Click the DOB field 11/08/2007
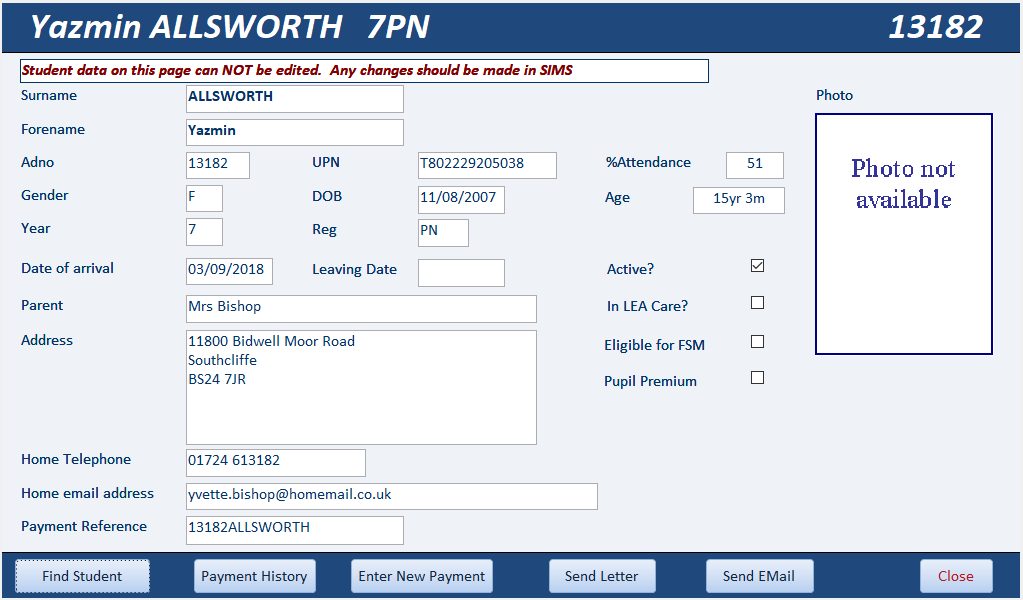 (x=461, y=200)
